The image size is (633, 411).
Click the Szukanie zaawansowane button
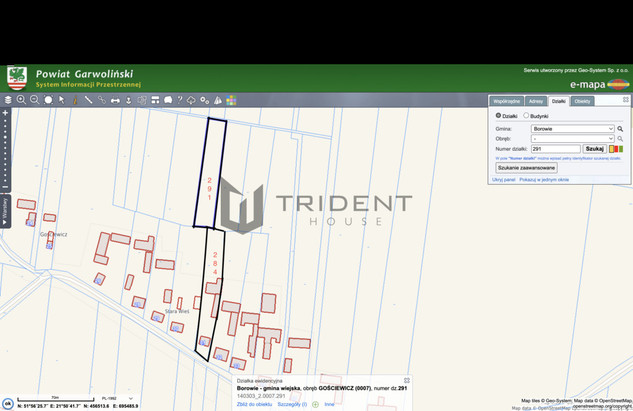526,168
